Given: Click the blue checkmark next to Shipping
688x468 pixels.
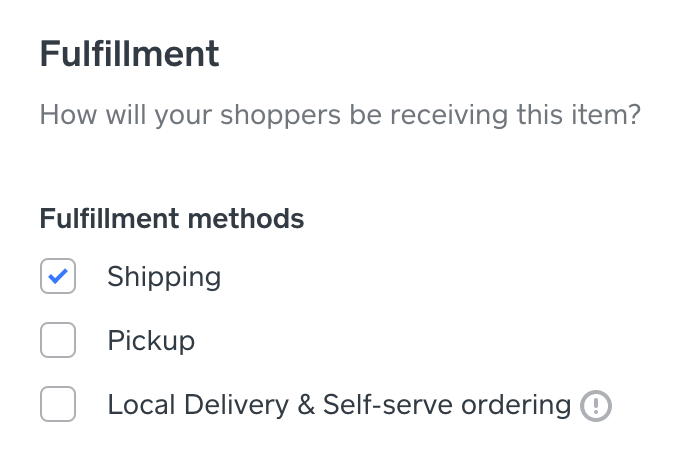Looking at the screenshot, I should (58, 277).
